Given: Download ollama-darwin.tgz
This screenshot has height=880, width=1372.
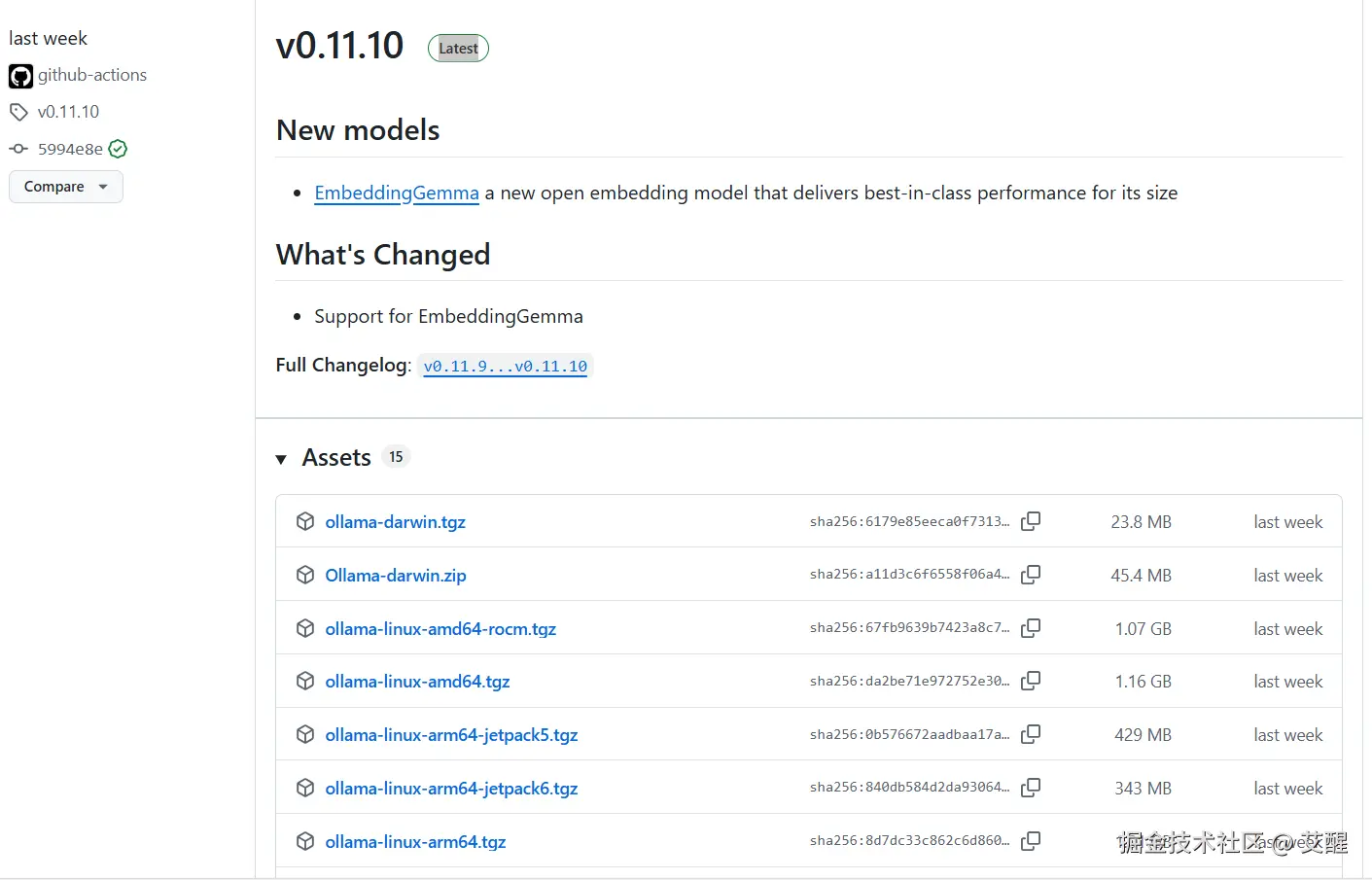Looking at the screenshot, I should point(395,522).
